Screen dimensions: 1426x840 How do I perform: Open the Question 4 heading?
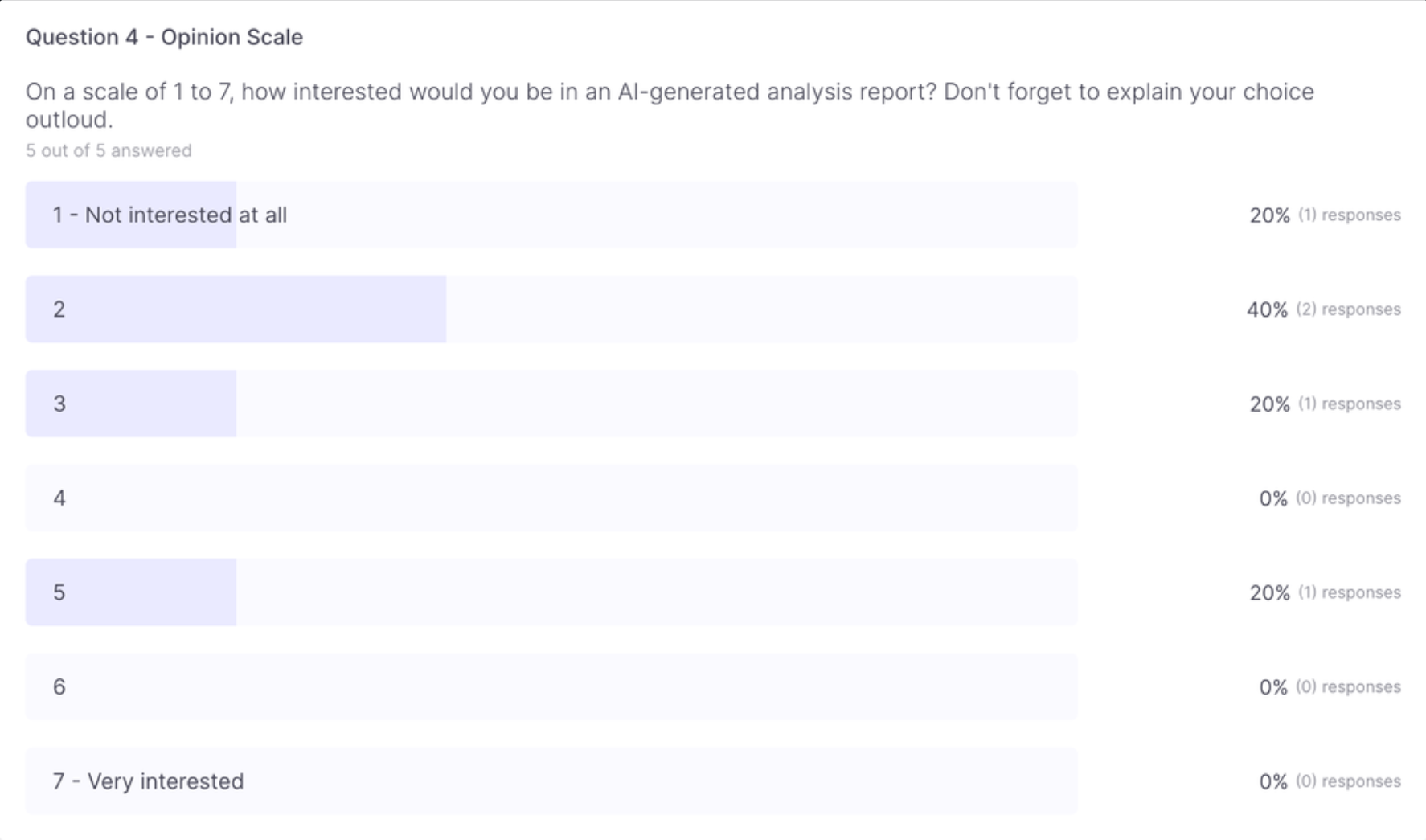pos(164,37)
